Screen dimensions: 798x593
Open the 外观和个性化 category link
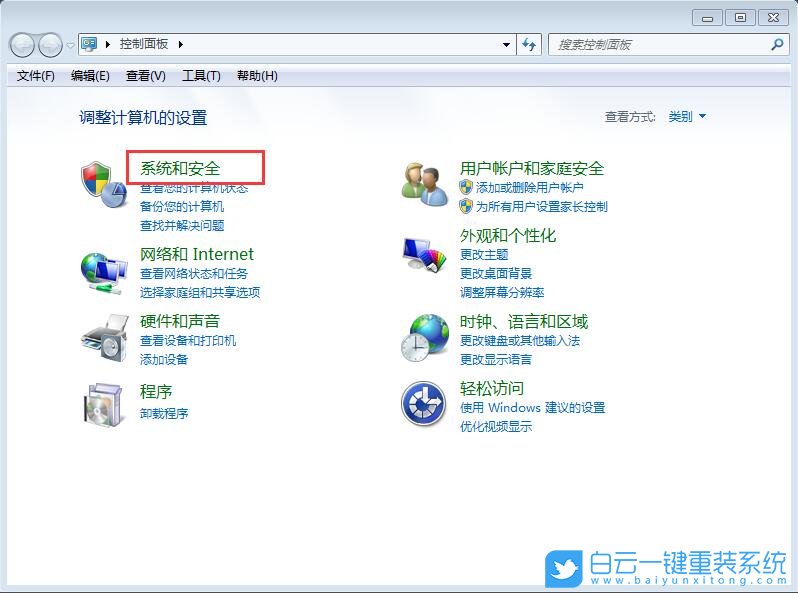[x=508, y=235]
